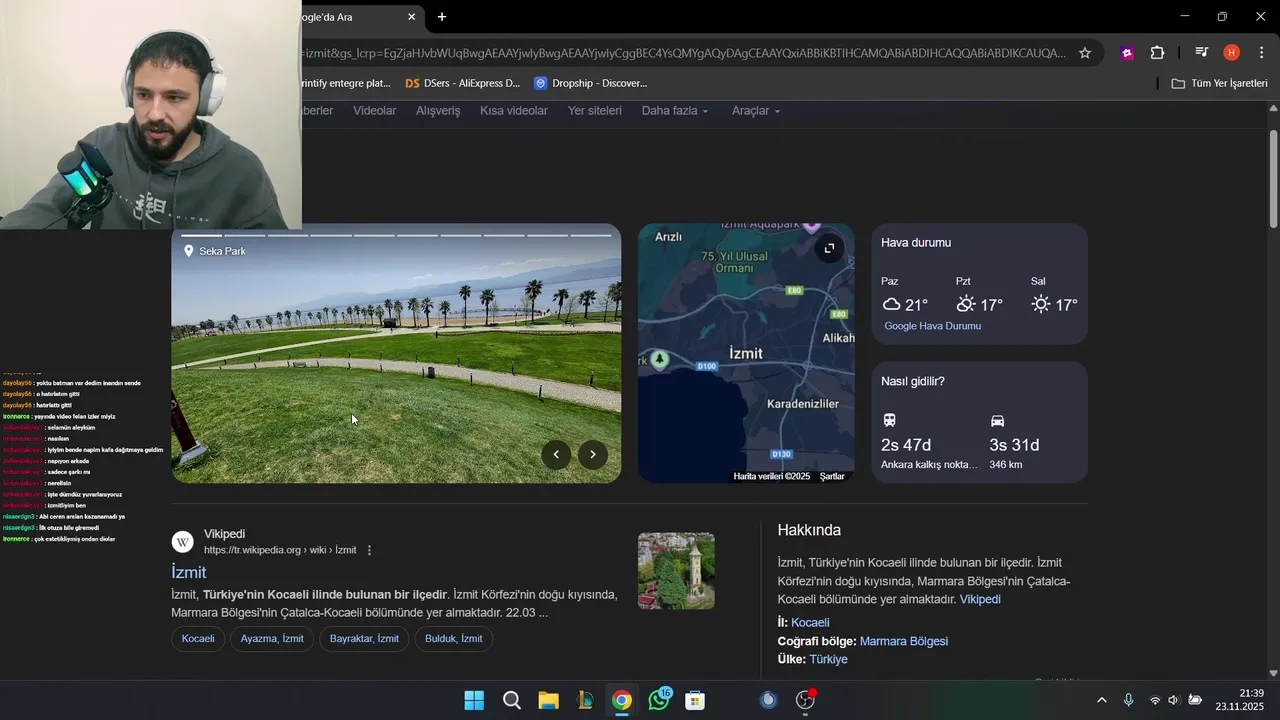Open the Windows Start menu
The width and height of the screenshot is (1280, 720).
tap(474, 700)
